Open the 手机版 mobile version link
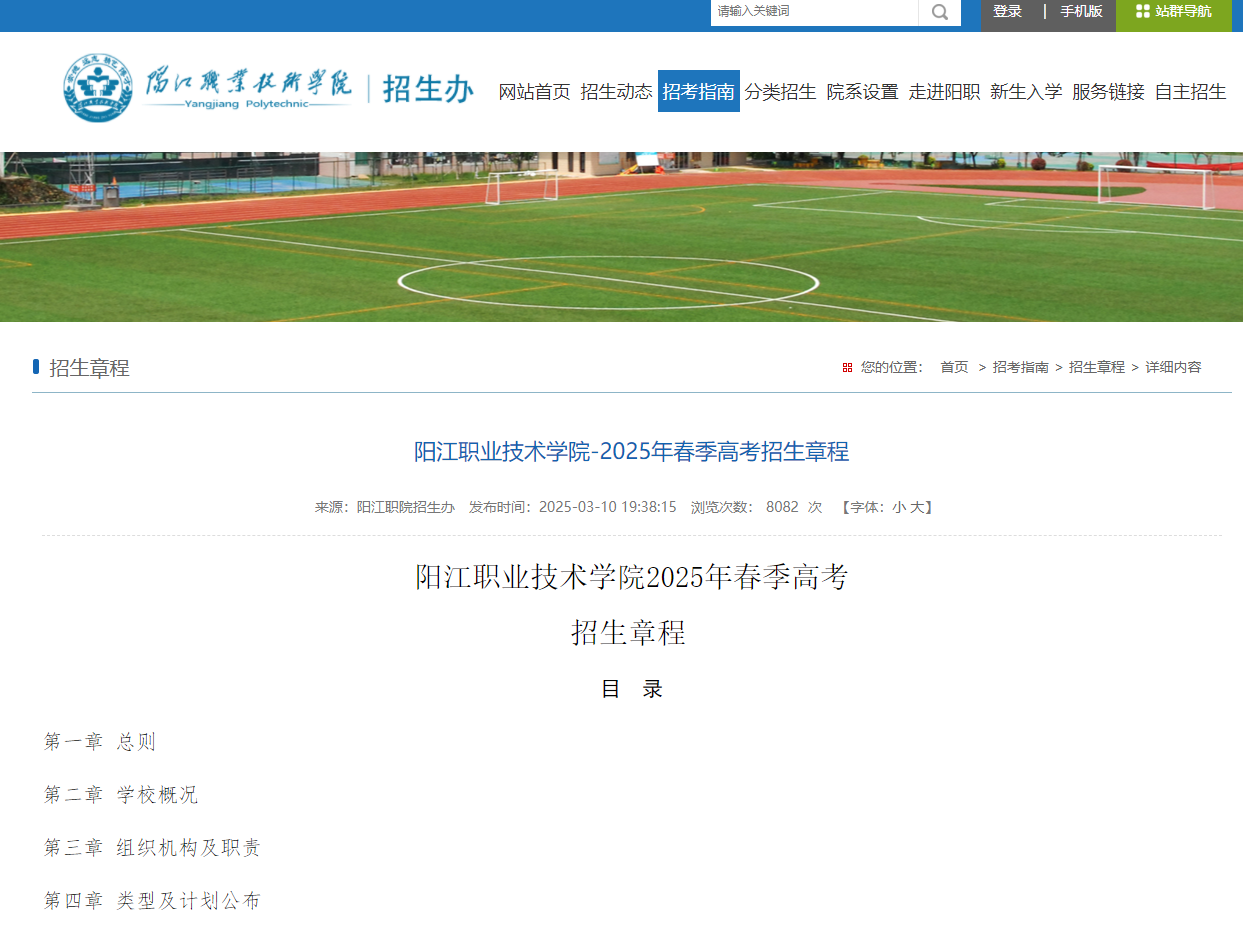The width and height of the screenshot is (1243, 927). 1083,11
